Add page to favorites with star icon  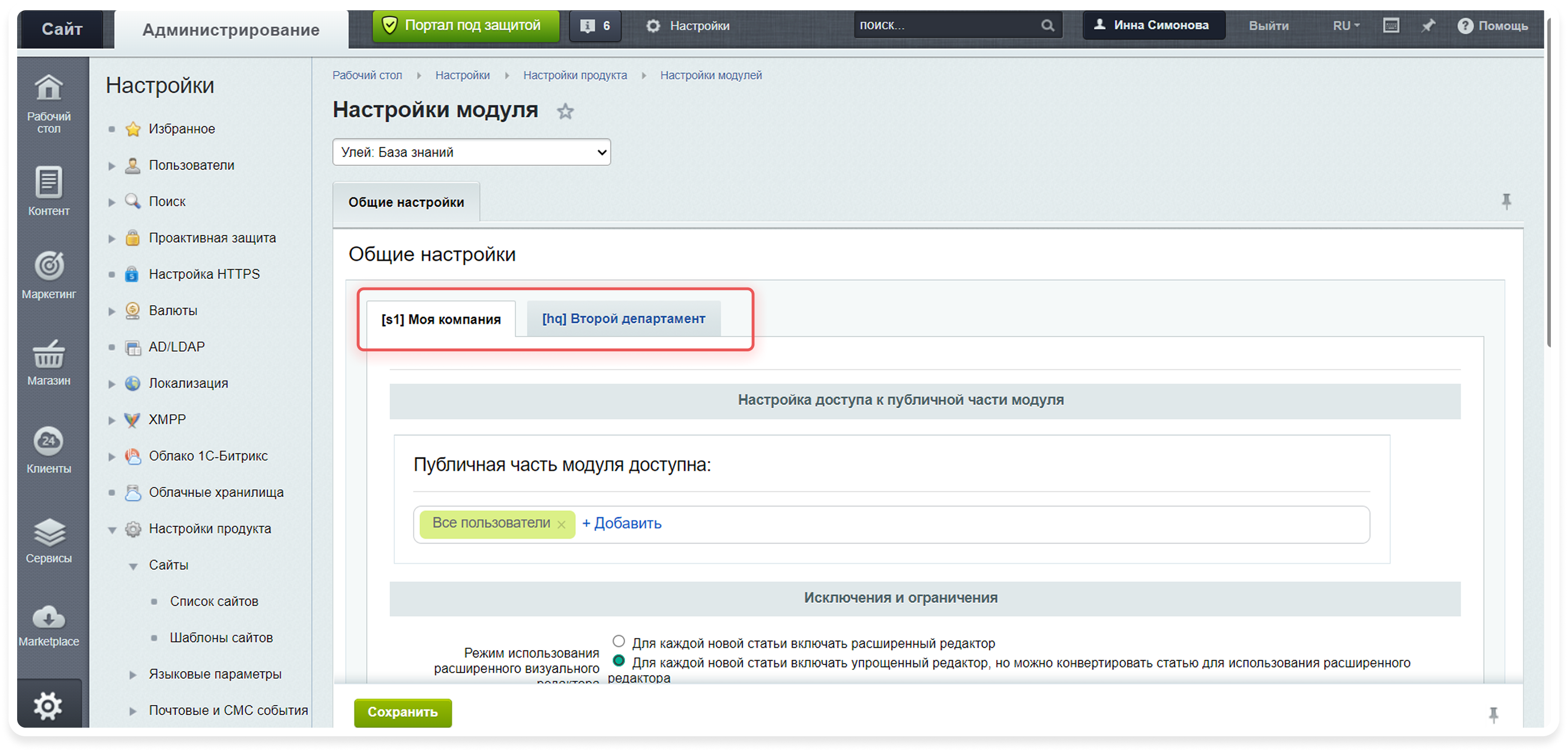point(566,111)
